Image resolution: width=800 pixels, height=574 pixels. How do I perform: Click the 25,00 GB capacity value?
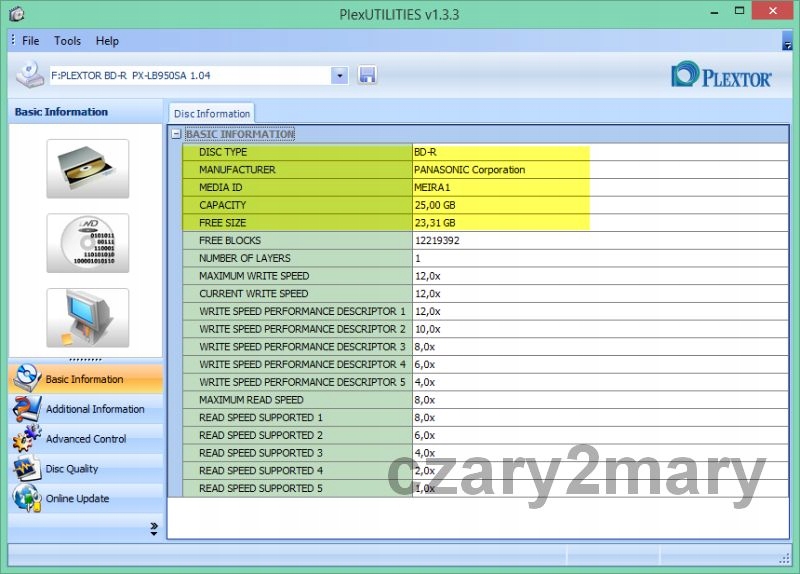[x=435, y=205]
